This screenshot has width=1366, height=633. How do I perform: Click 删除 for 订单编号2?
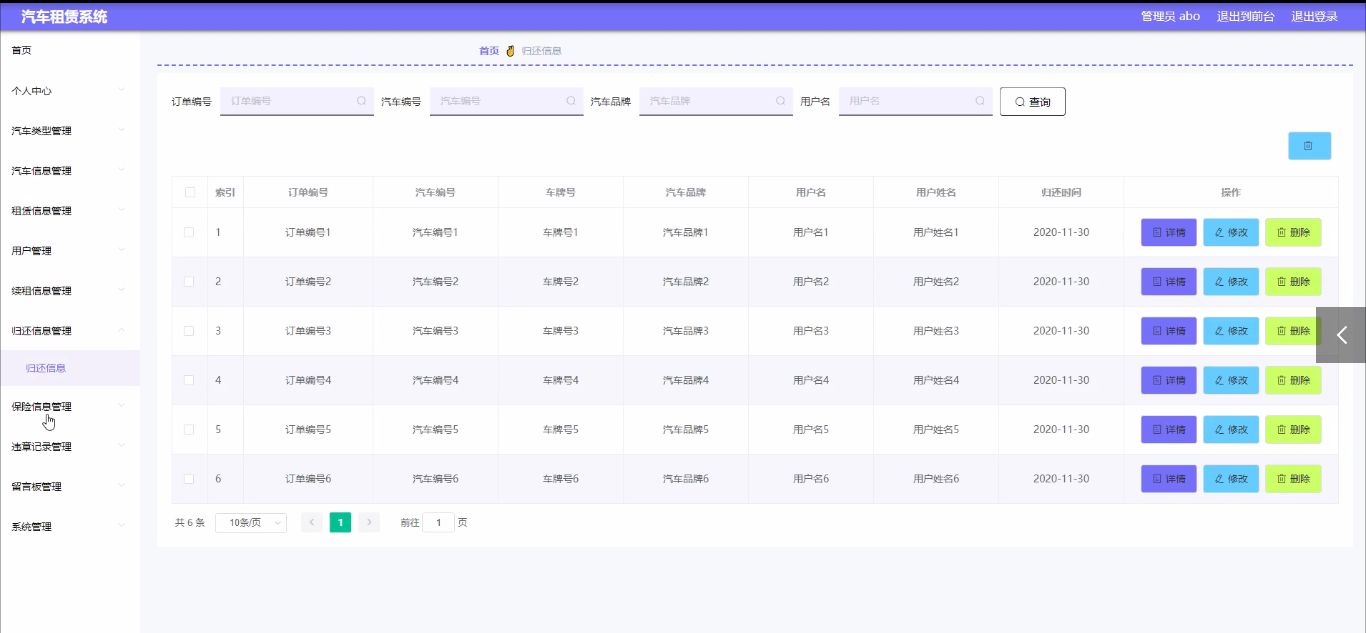coord(1293,282)
